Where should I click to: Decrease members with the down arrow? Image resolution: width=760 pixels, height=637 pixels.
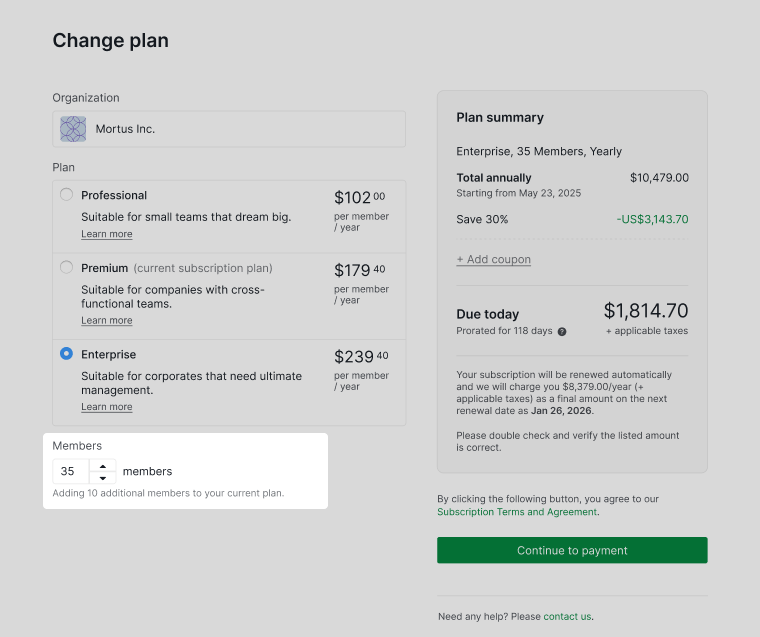pyautogui.click(x=103, y=478)
